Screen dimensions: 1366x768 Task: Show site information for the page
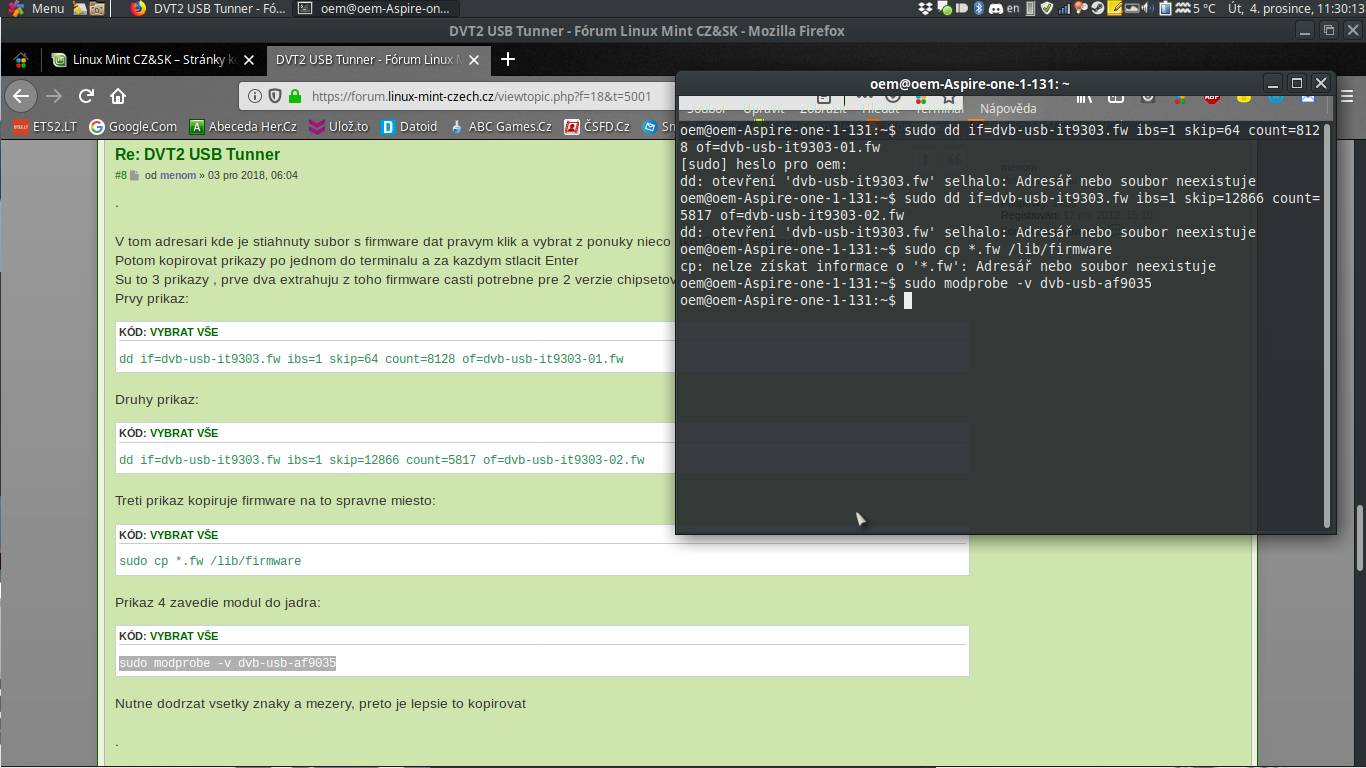point(254,97)
